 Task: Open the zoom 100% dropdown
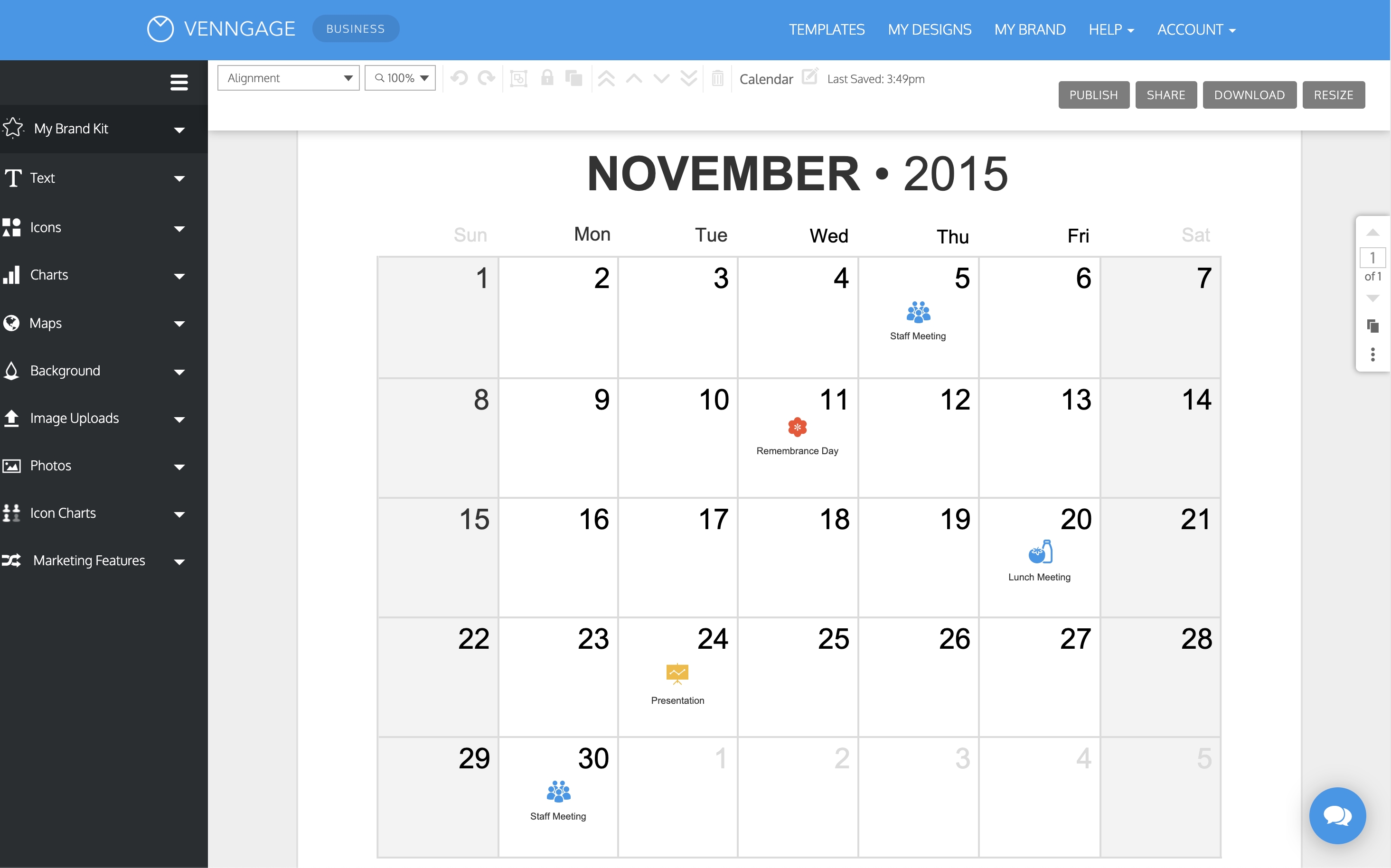point(401,79)
